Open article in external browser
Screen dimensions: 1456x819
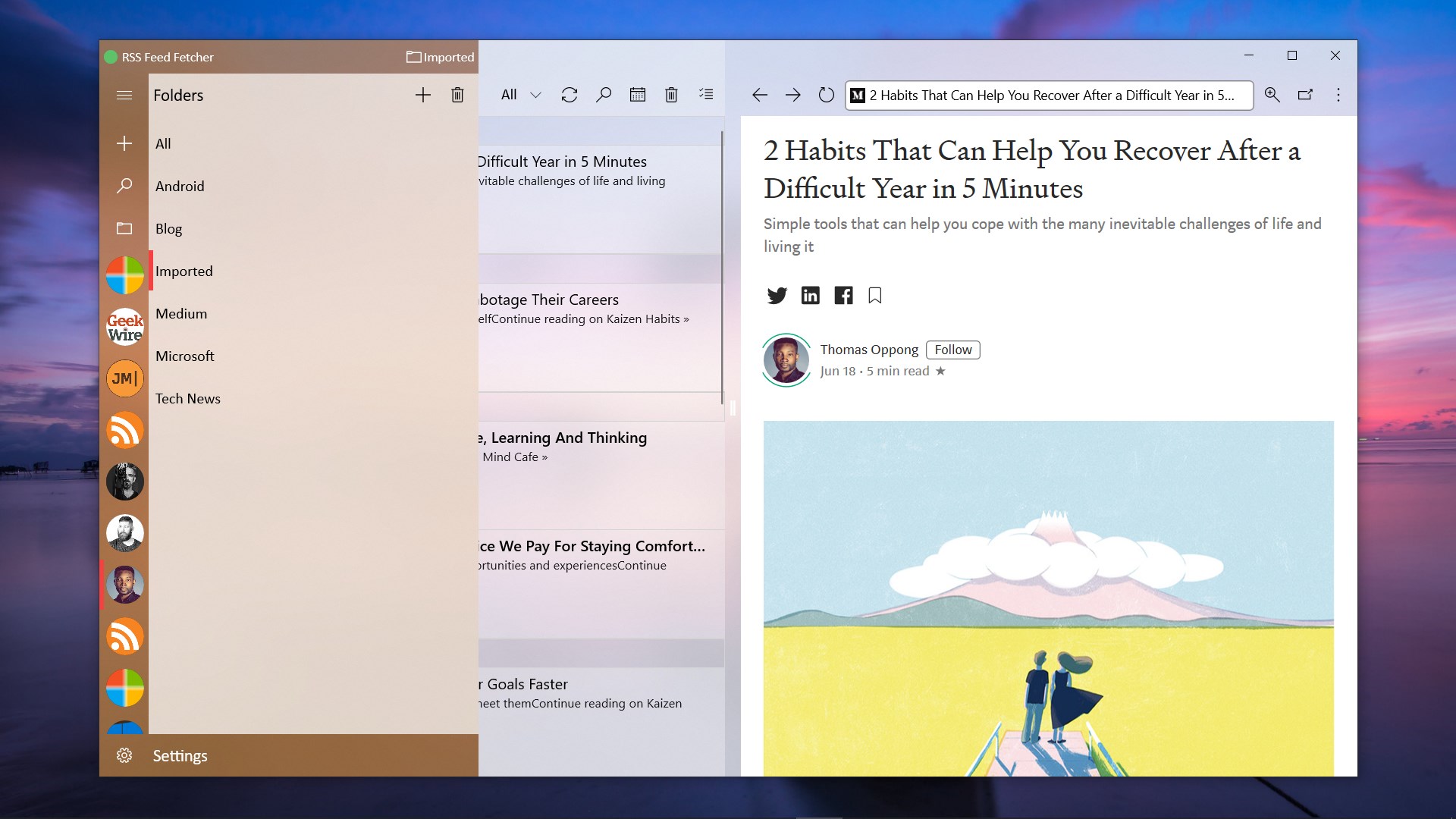(x=1305, y=95)
